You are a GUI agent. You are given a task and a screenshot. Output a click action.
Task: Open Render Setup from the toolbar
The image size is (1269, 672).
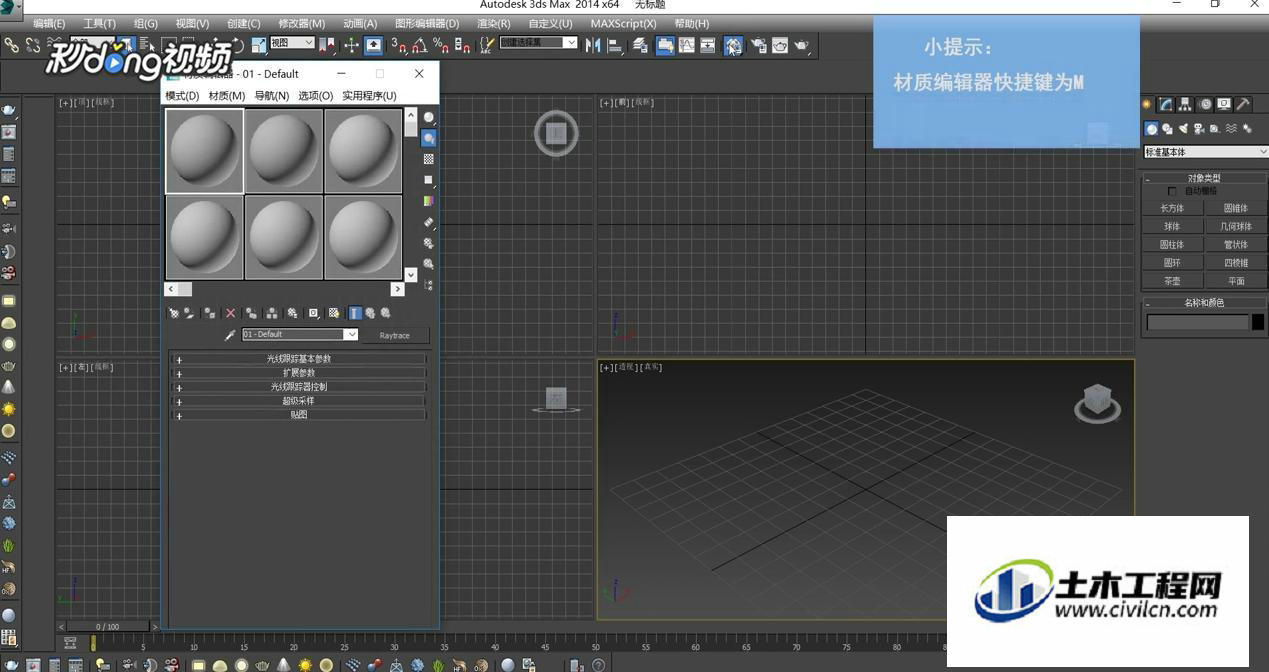pyautogui.click(x=757, y=45)
